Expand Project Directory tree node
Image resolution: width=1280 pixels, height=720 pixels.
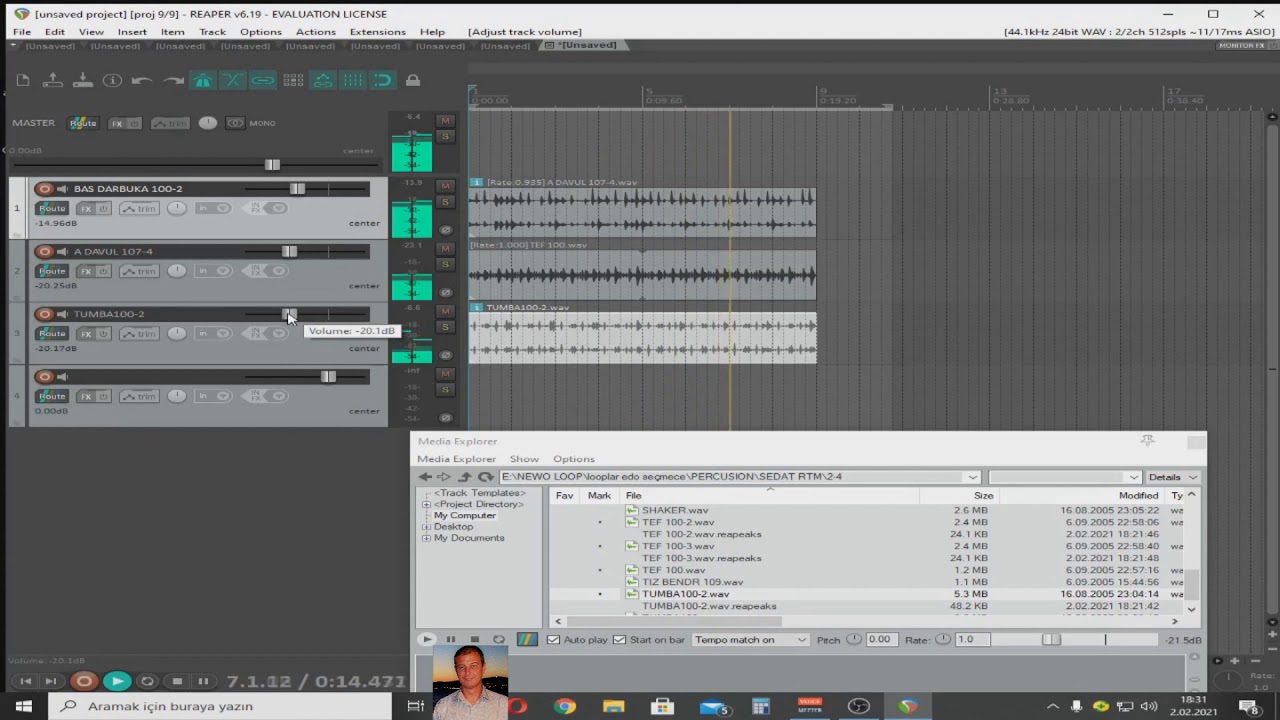tap(427, 505)
